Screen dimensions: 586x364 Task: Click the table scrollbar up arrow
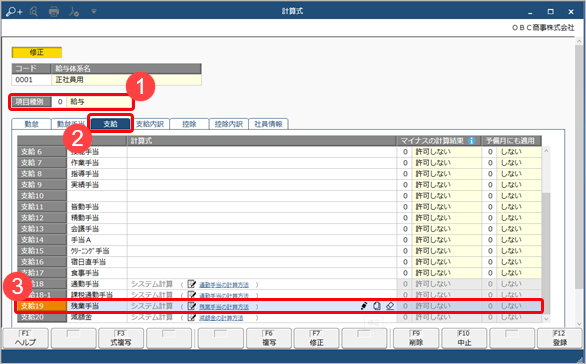pos(546,151)
